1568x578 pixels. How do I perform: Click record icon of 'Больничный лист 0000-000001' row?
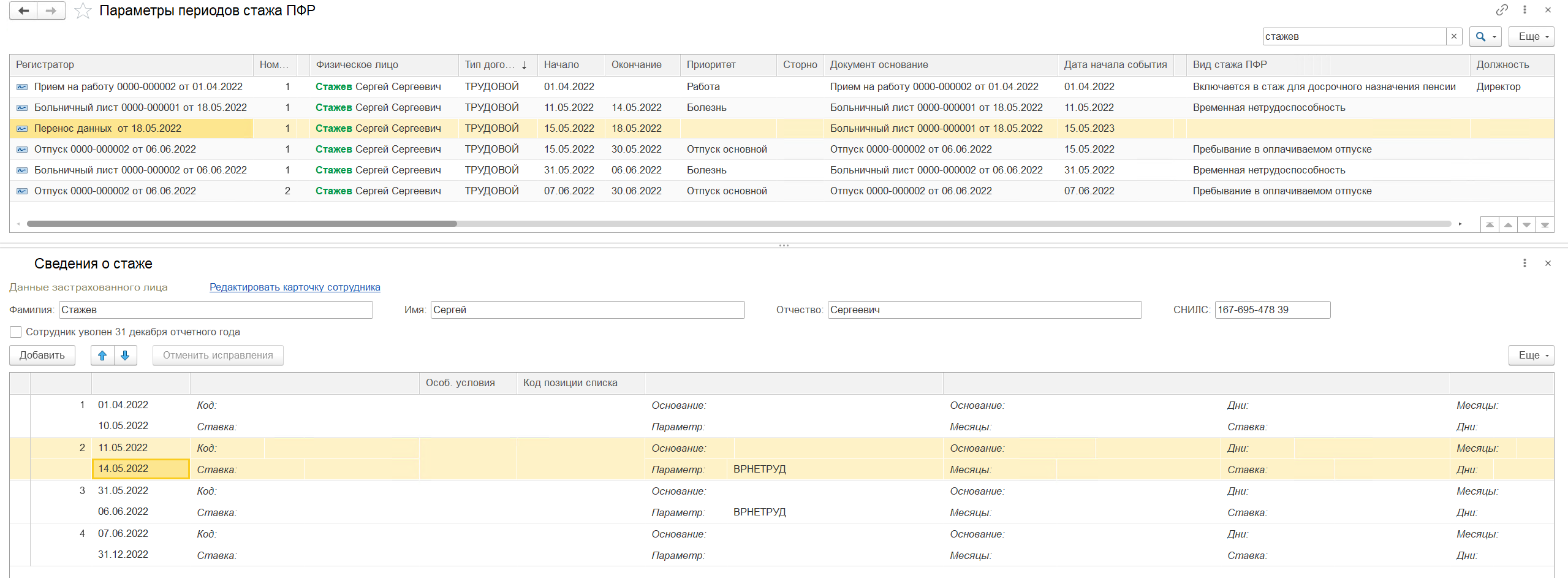tap(22, 108)
